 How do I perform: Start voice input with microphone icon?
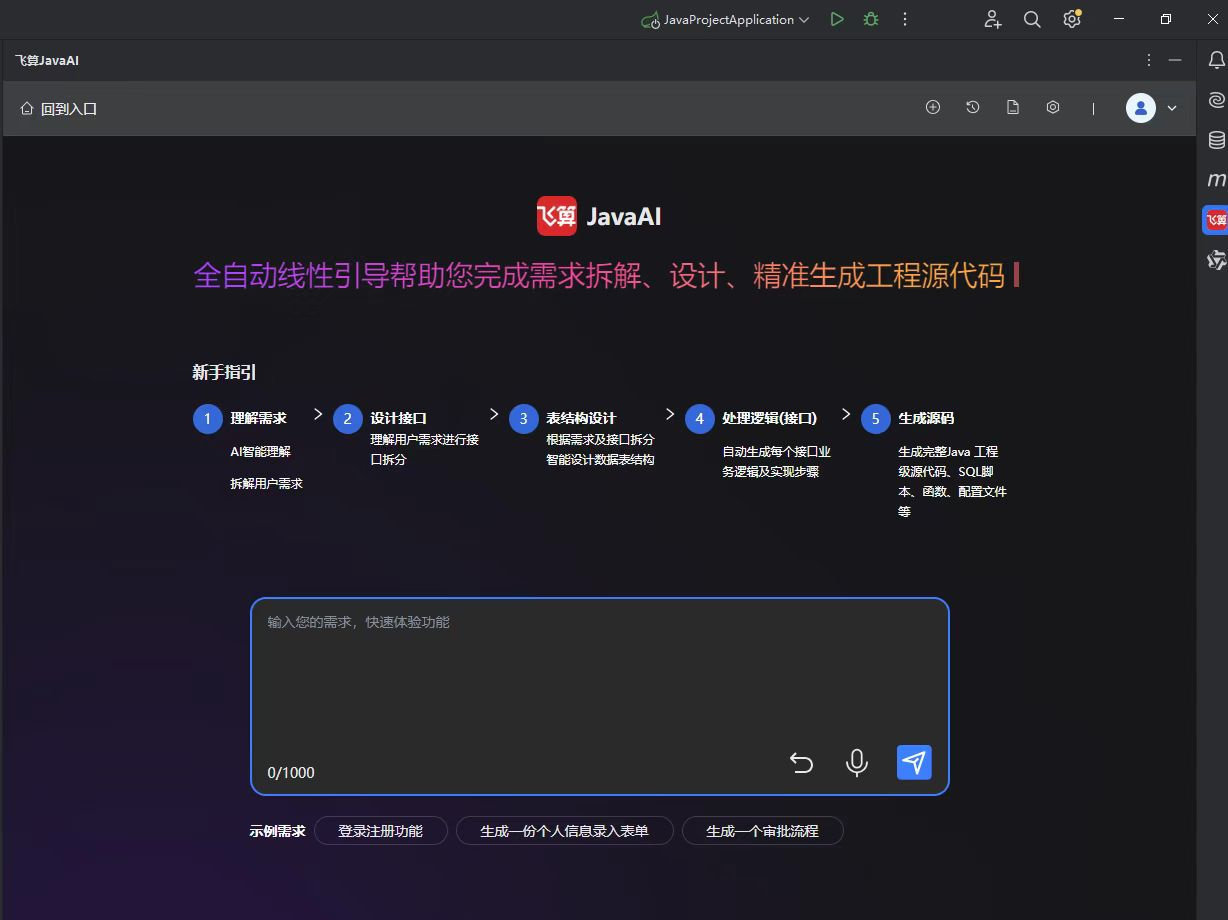(x=857, y=763)
